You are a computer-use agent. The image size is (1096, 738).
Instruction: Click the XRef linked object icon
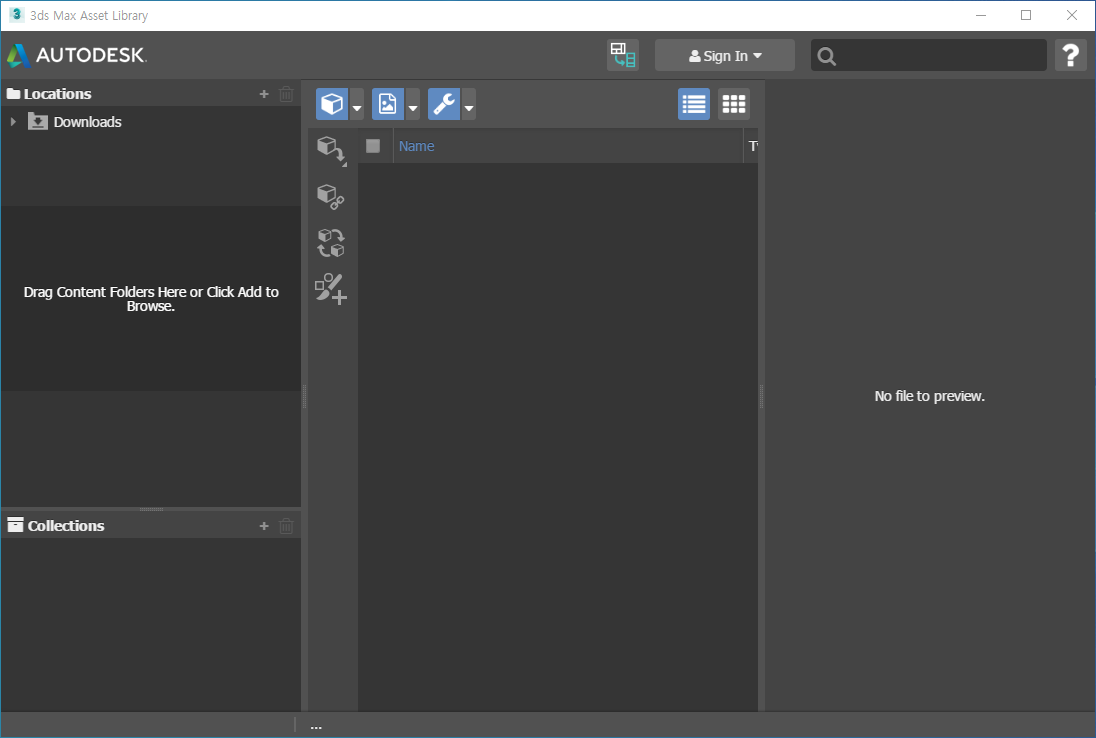(x=331, y=196)
